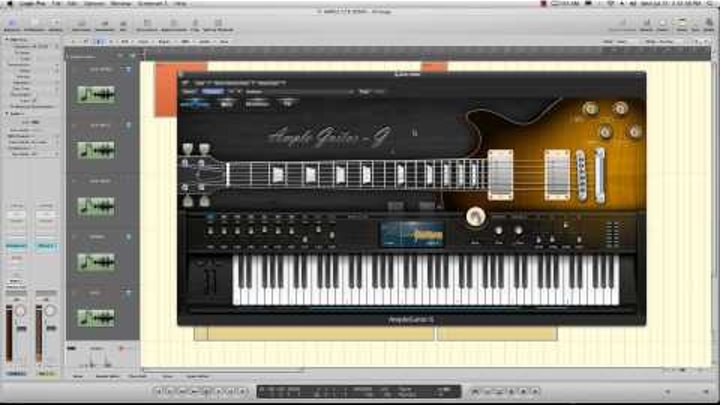720x405 pixels.
Task: Click the first track's audio waveform icon
Action: click(97, 94)
